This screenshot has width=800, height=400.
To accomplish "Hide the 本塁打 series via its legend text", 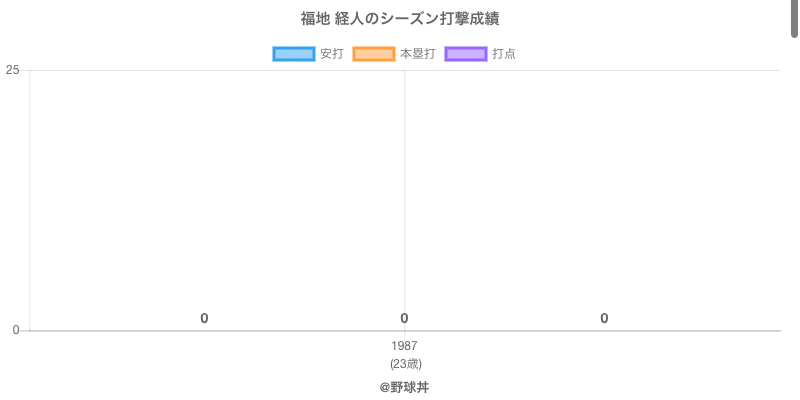I will click(x=417, y=54).
